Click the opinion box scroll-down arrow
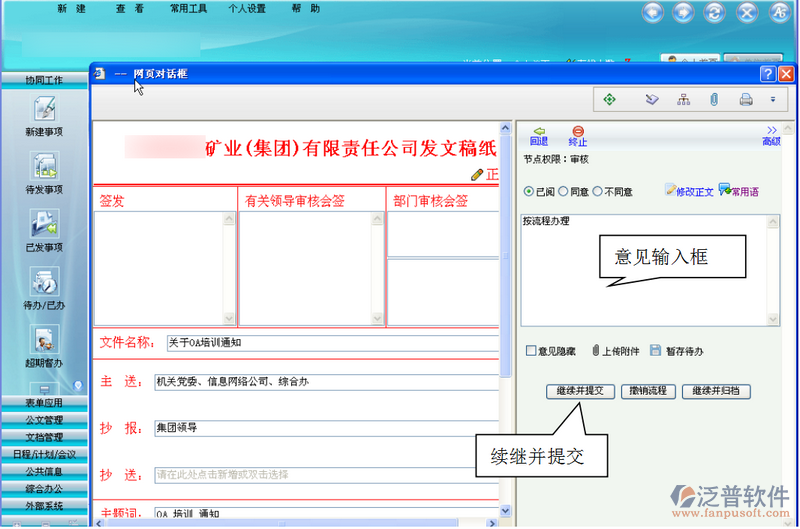 (773, 319)
